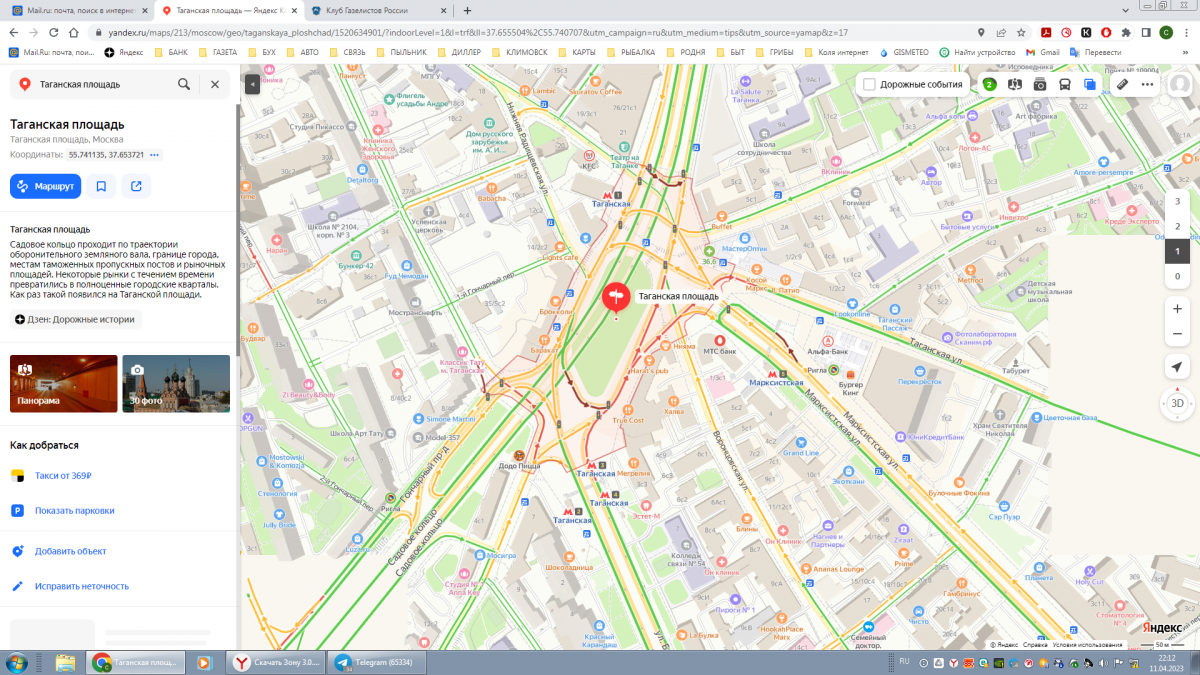Open Дзен: Дорожные истории link
This screenshot has width=1200, height=675.
pos(76,320)
